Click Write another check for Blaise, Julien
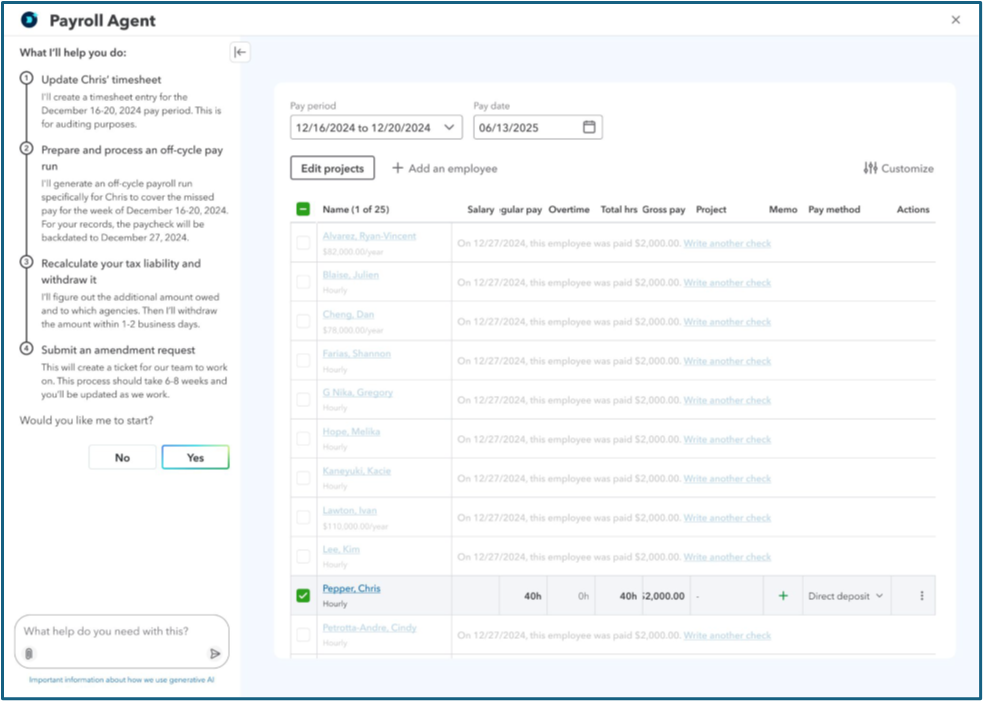This screenshot has width=983, height=701. coord(727,283)
